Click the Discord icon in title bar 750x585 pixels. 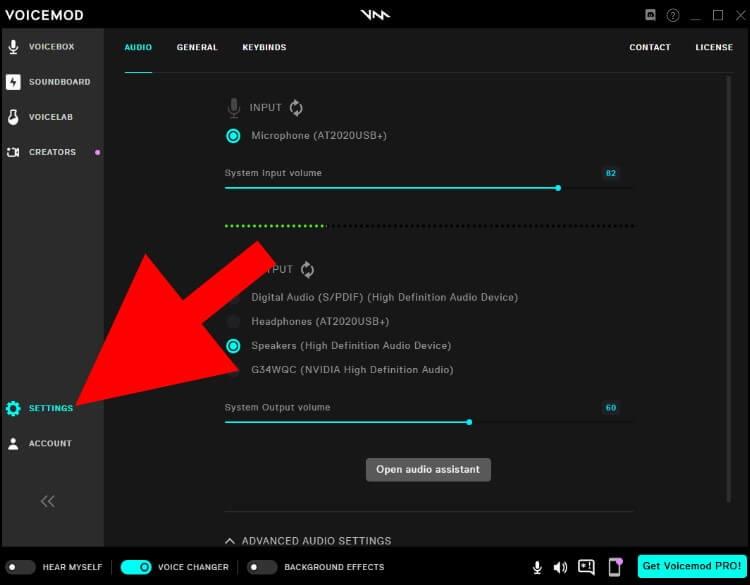pos(651,15)
